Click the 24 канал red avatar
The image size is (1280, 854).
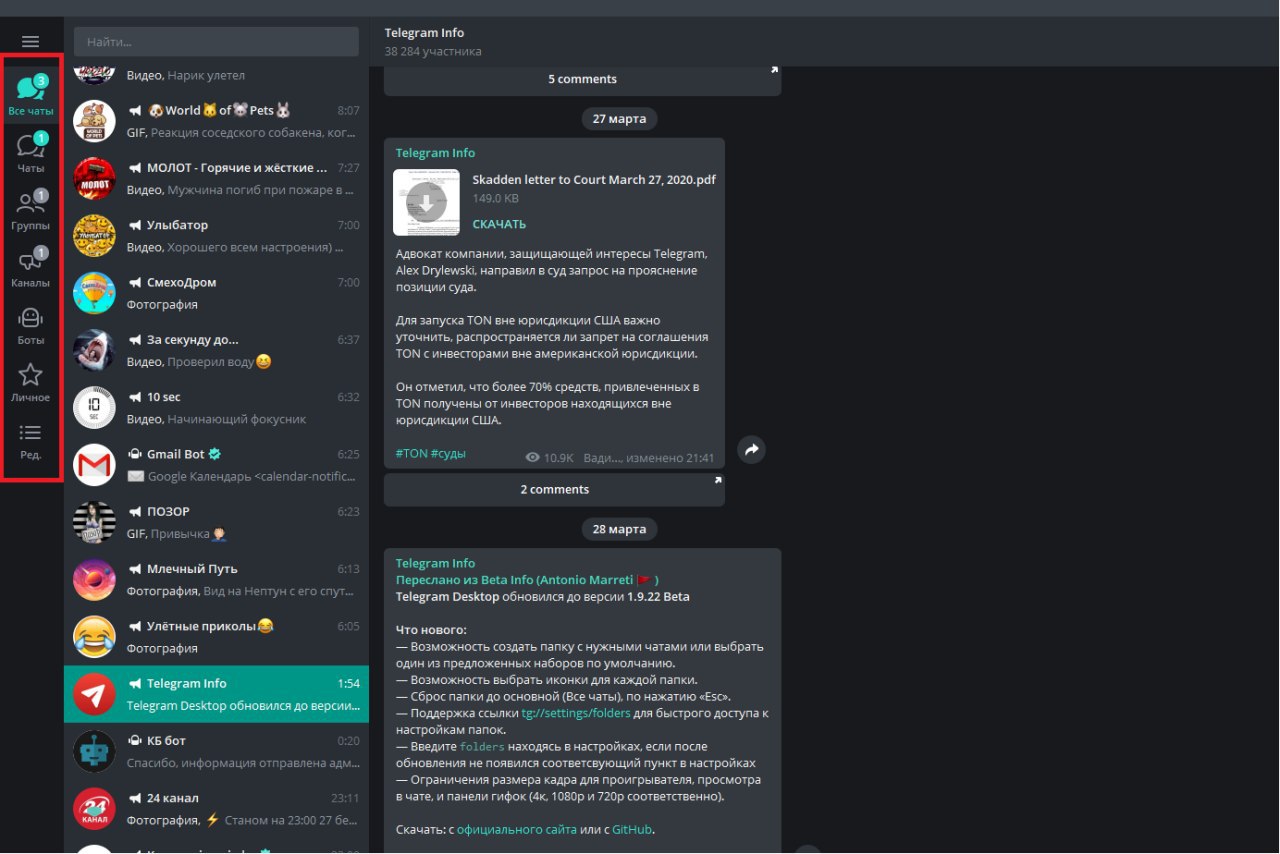(x=95, y=808)
